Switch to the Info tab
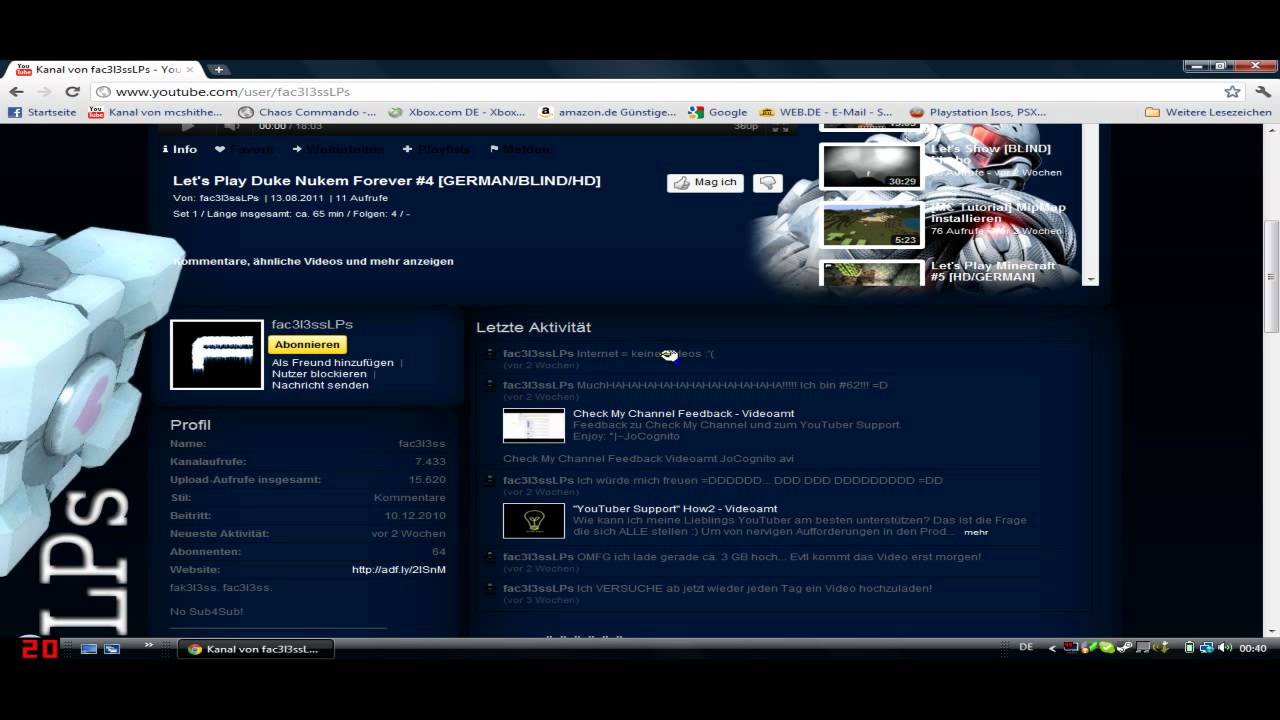 pyautogui.click(x=179, y=149)
